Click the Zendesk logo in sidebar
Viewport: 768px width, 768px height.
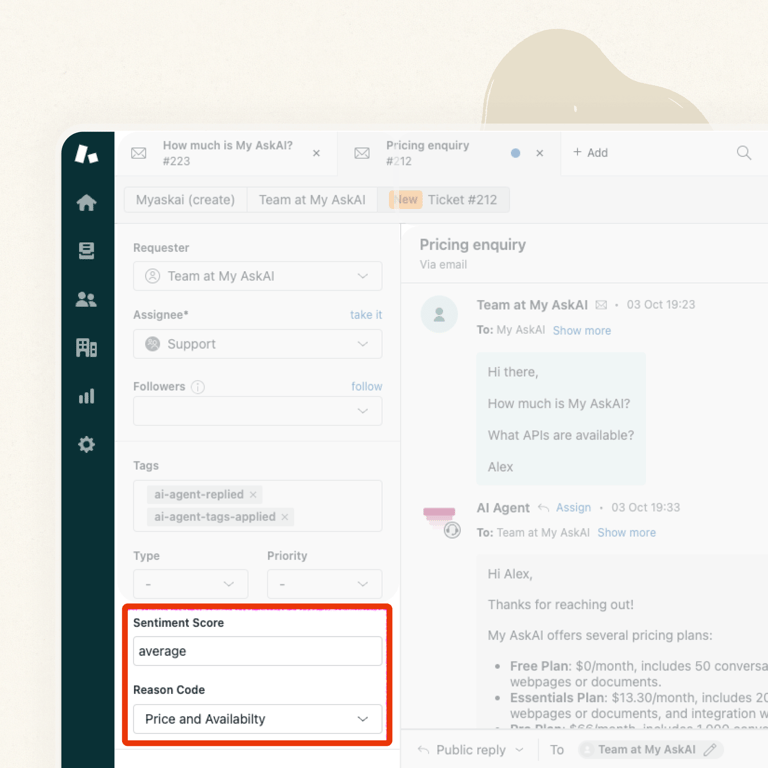coord(86,154)
